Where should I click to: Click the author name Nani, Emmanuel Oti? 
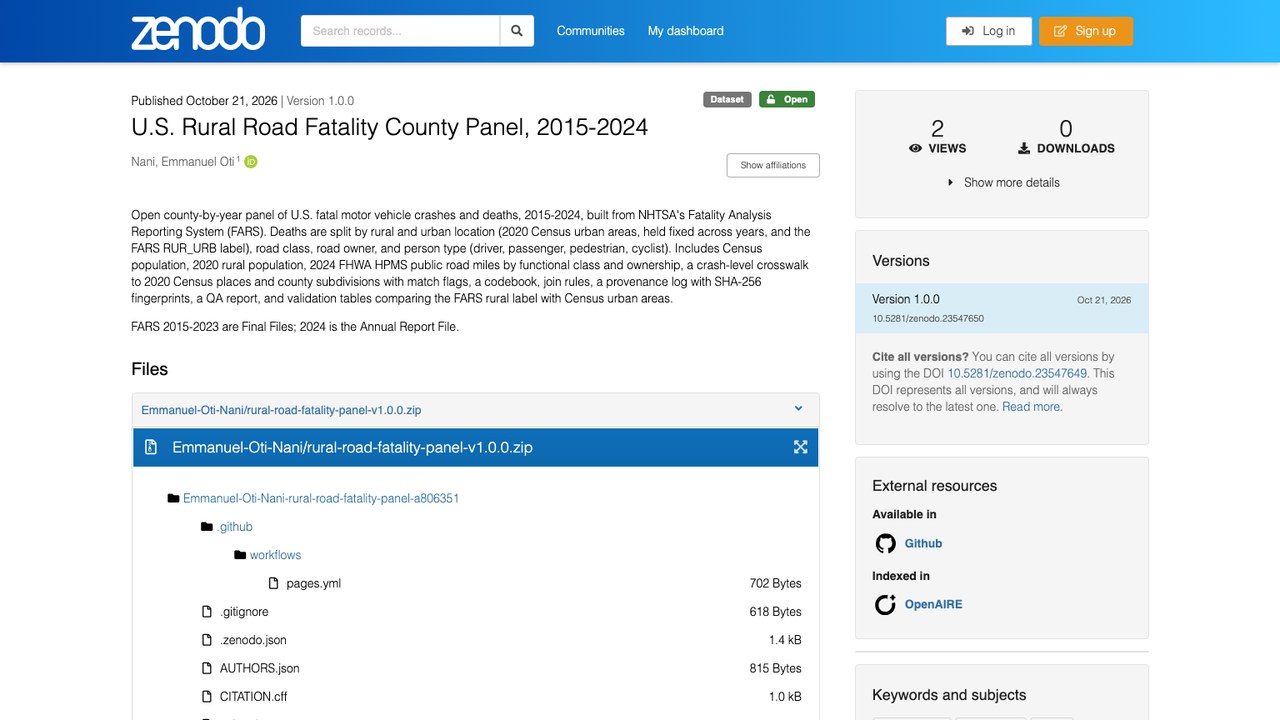182,162
